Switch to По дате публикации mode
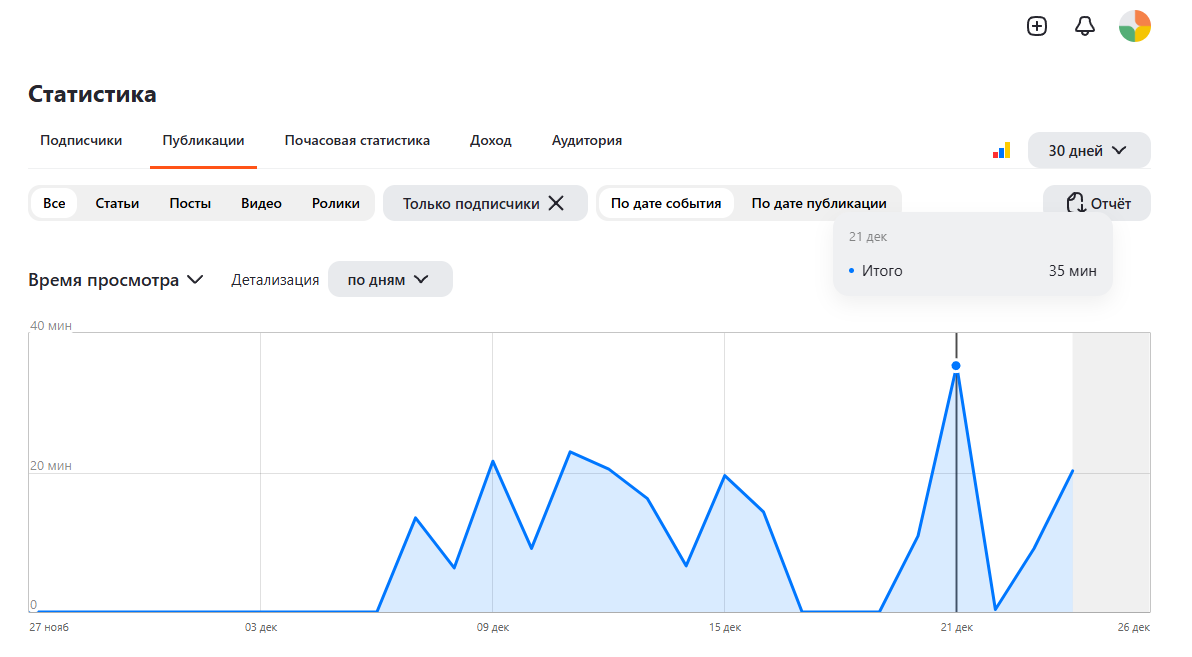The height and width of the screenshot is (657, 1192). [819, 203]
